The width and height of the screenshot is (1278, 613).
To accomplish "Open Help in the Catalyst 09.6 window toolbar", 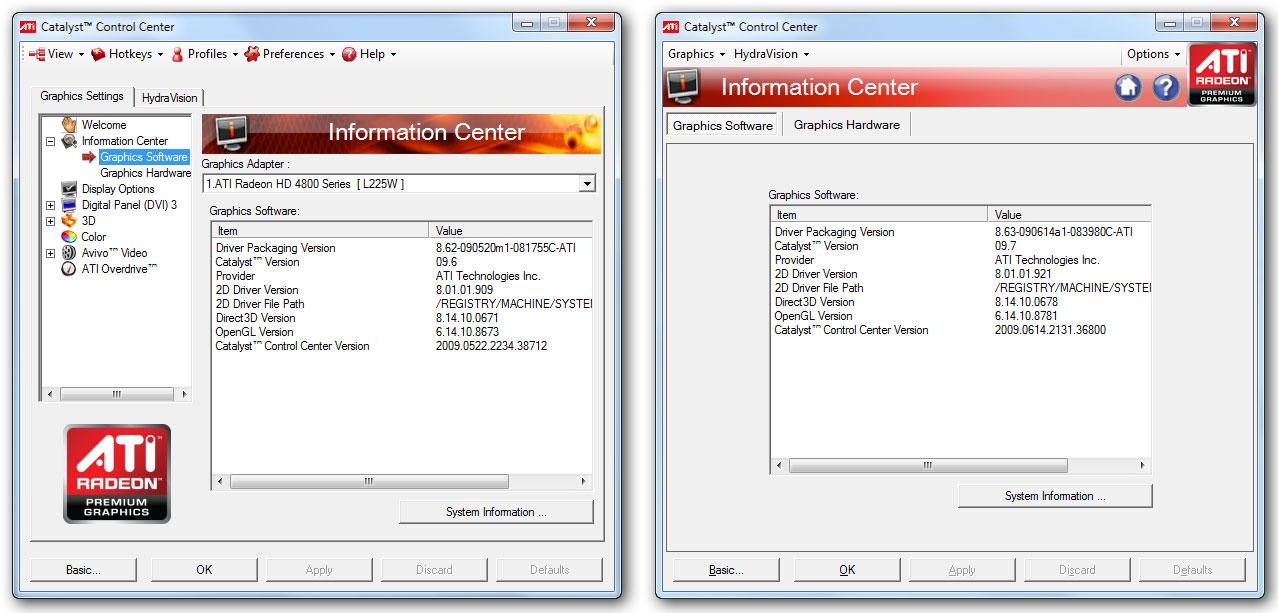I will tap(368, 54).
